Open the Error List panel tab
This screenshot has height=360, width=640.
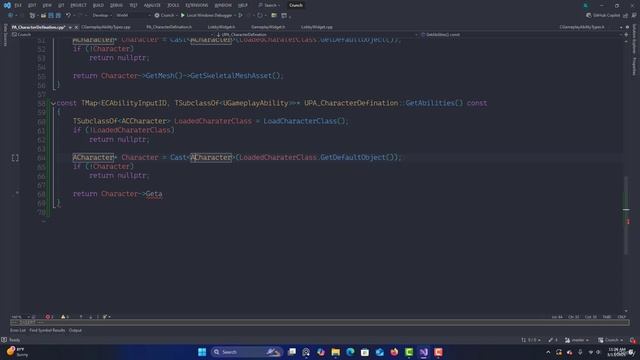18,330
